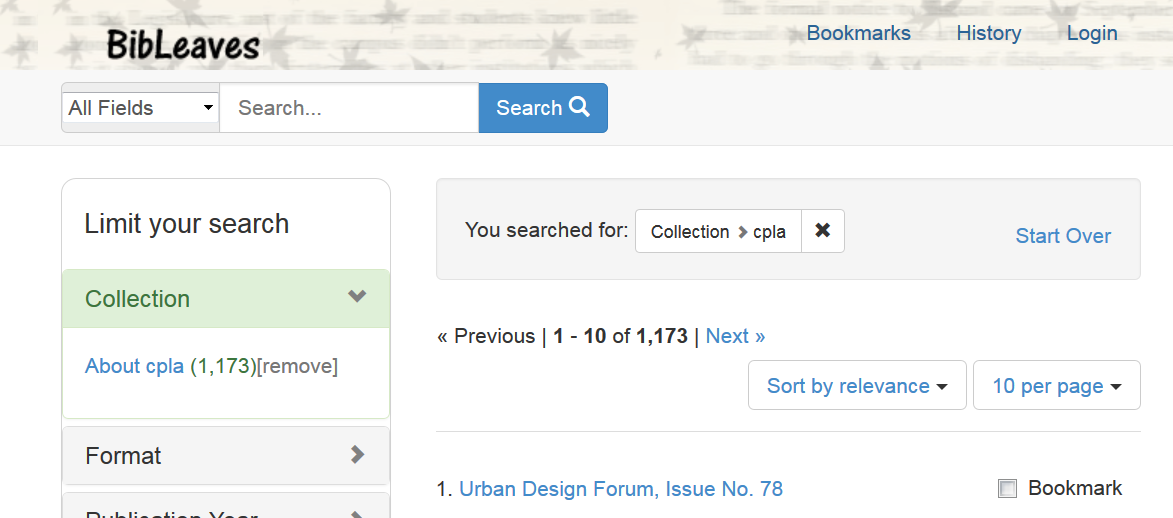Click the Start Over link

[1063, 236]
